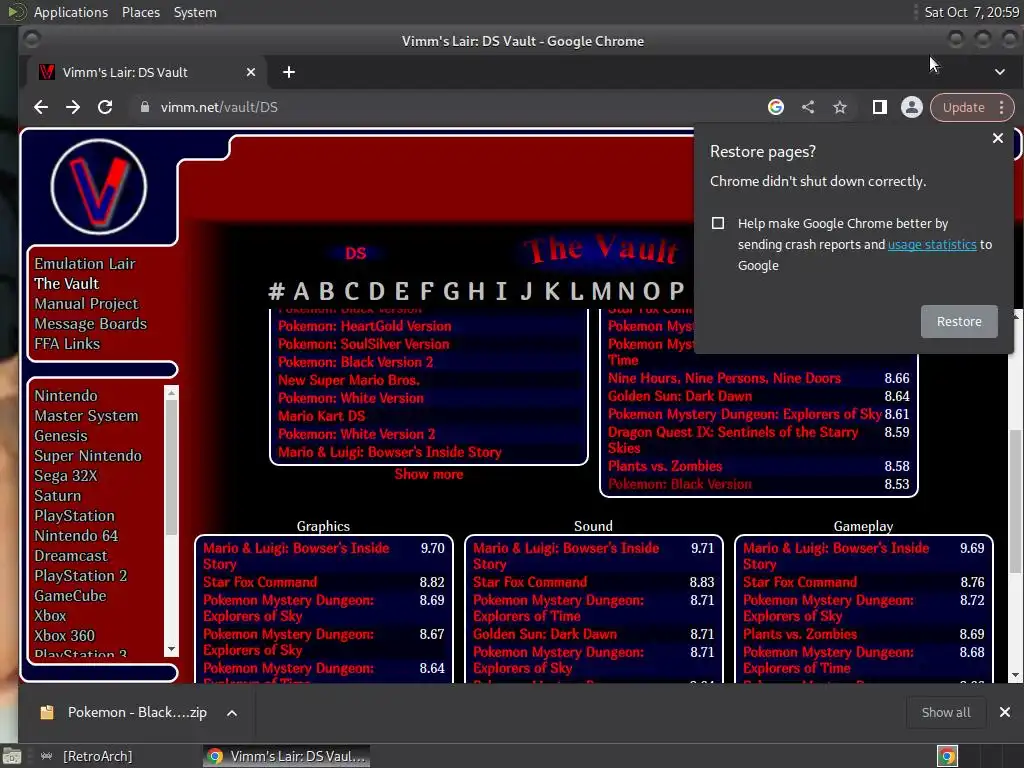Select Nintendo in the systems list
Image resolution: width=1024 pixels, height=768 pixels.
[x=66, y=396]
